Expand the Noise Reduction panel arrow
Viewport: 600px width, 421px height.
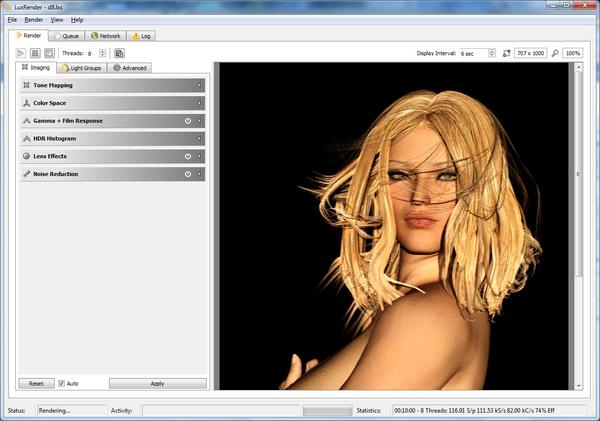[x=199, y=174]
